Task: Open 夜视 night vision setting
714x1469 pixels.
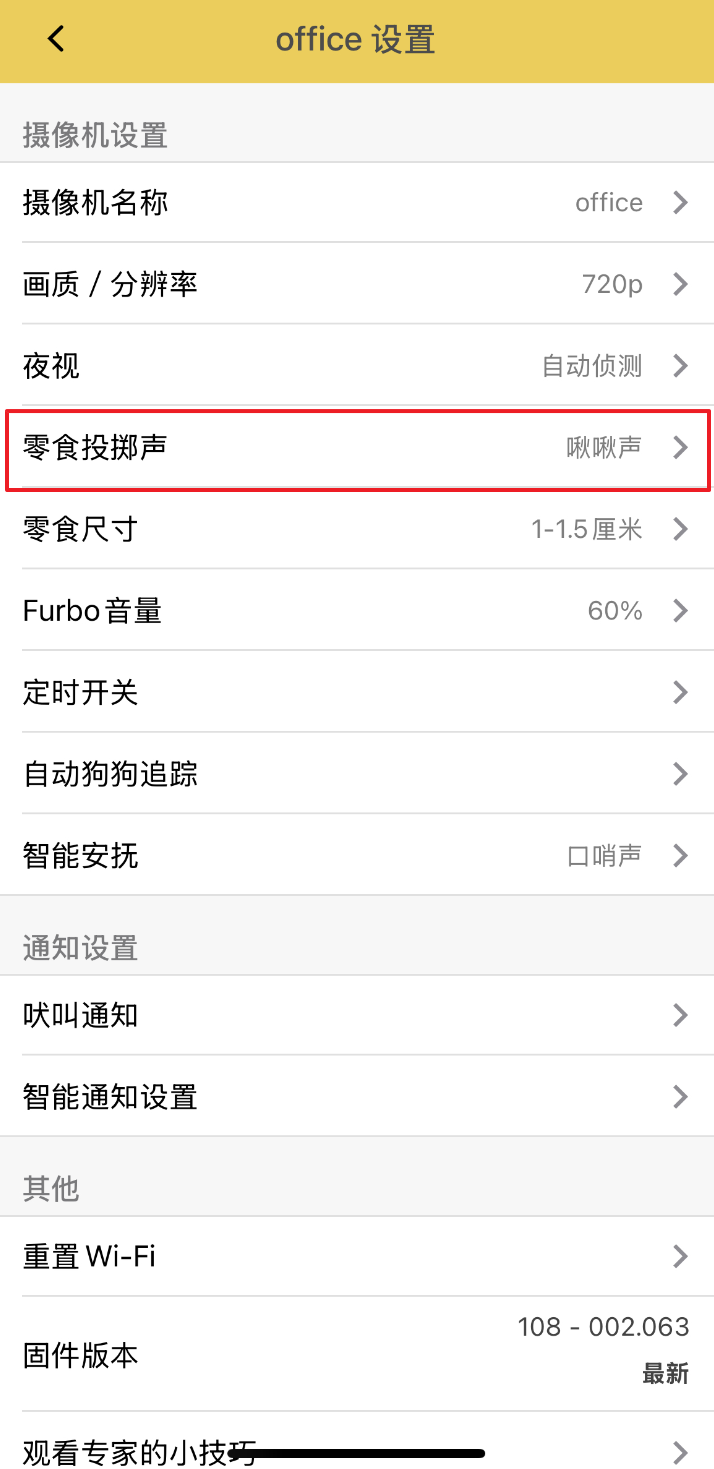Action: [52, 366]
